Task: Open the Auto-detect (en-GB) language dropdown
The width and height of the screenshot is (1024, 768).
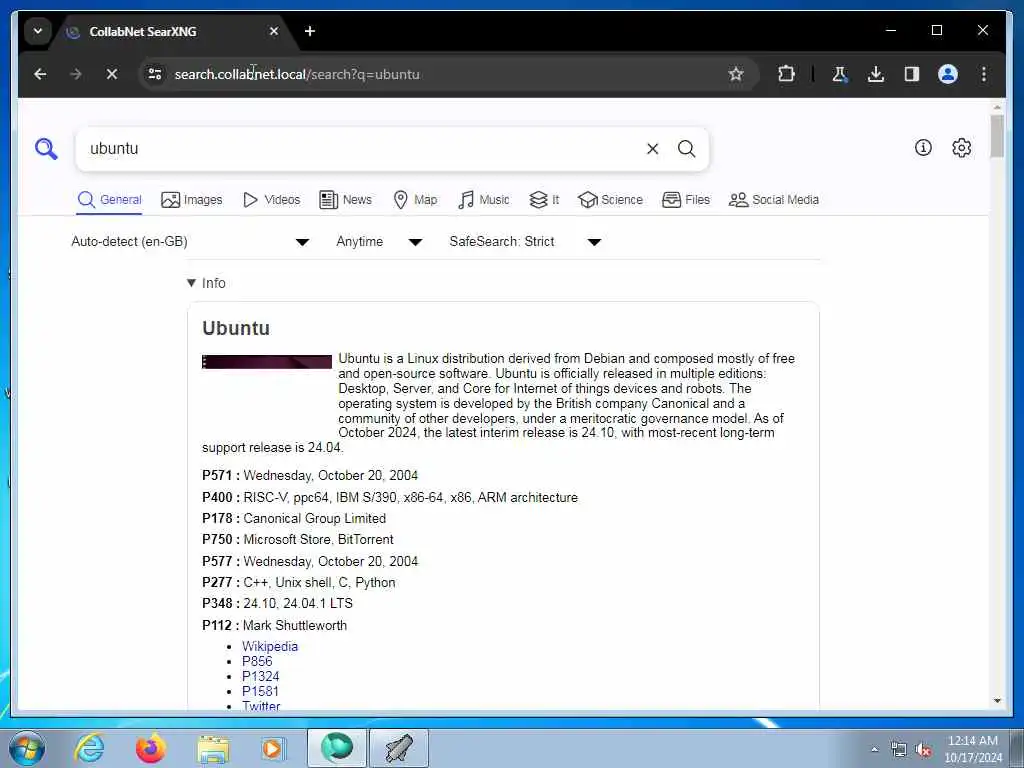Action: [190, 242]
